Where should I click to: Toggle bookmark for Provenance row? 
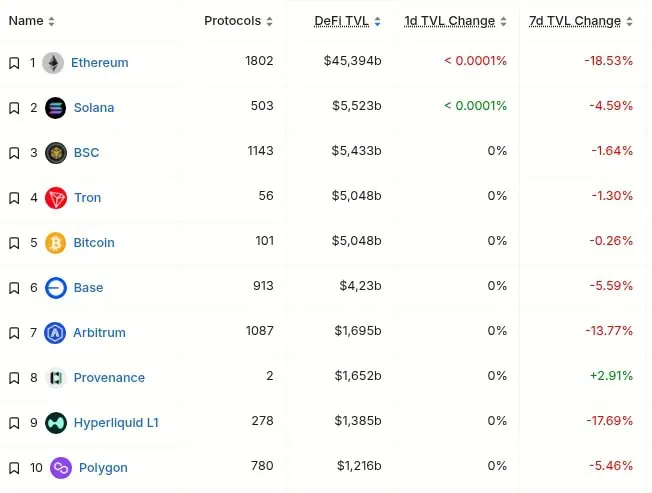(14, 378)
